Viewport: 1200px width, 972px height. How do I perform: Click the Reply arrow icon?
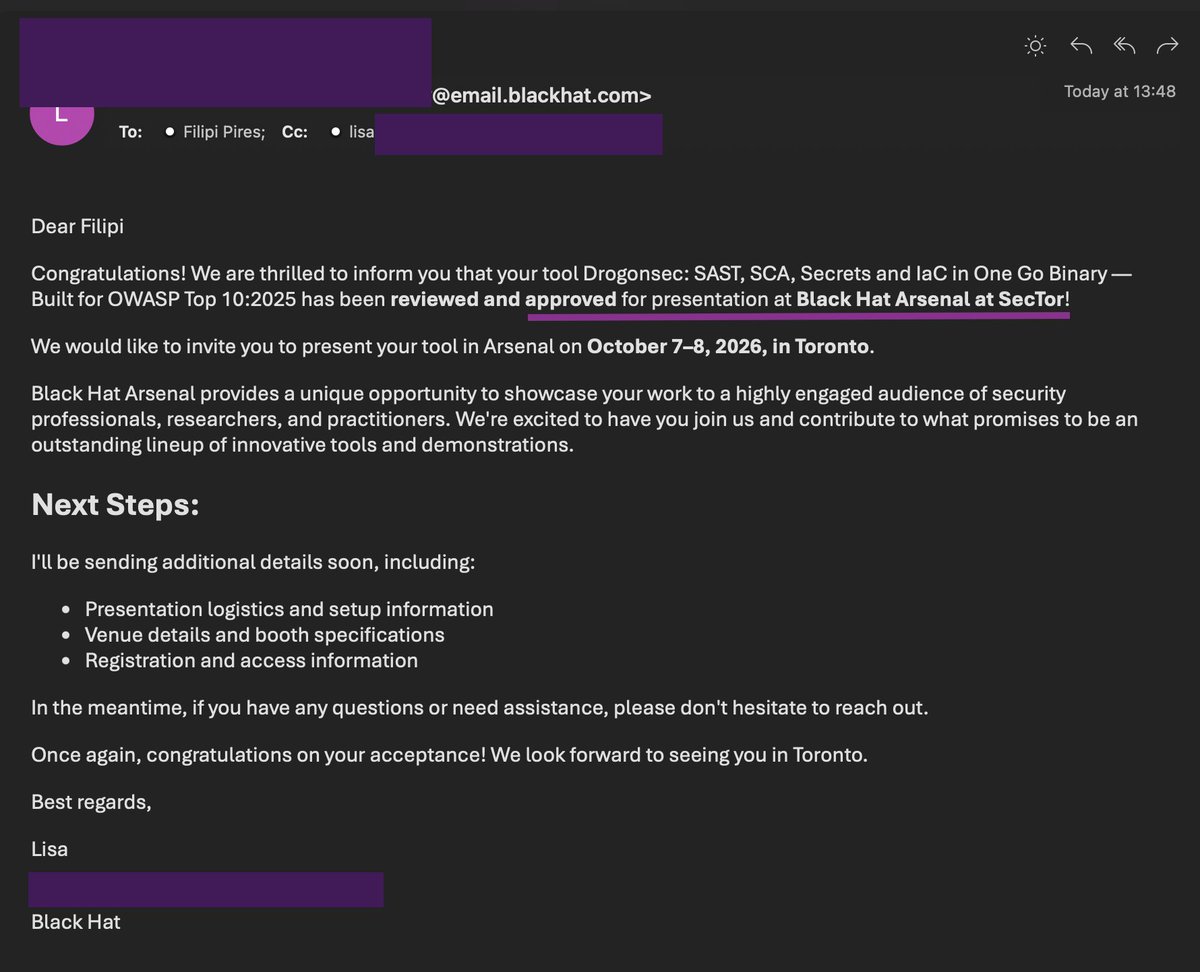point(1081,45)
